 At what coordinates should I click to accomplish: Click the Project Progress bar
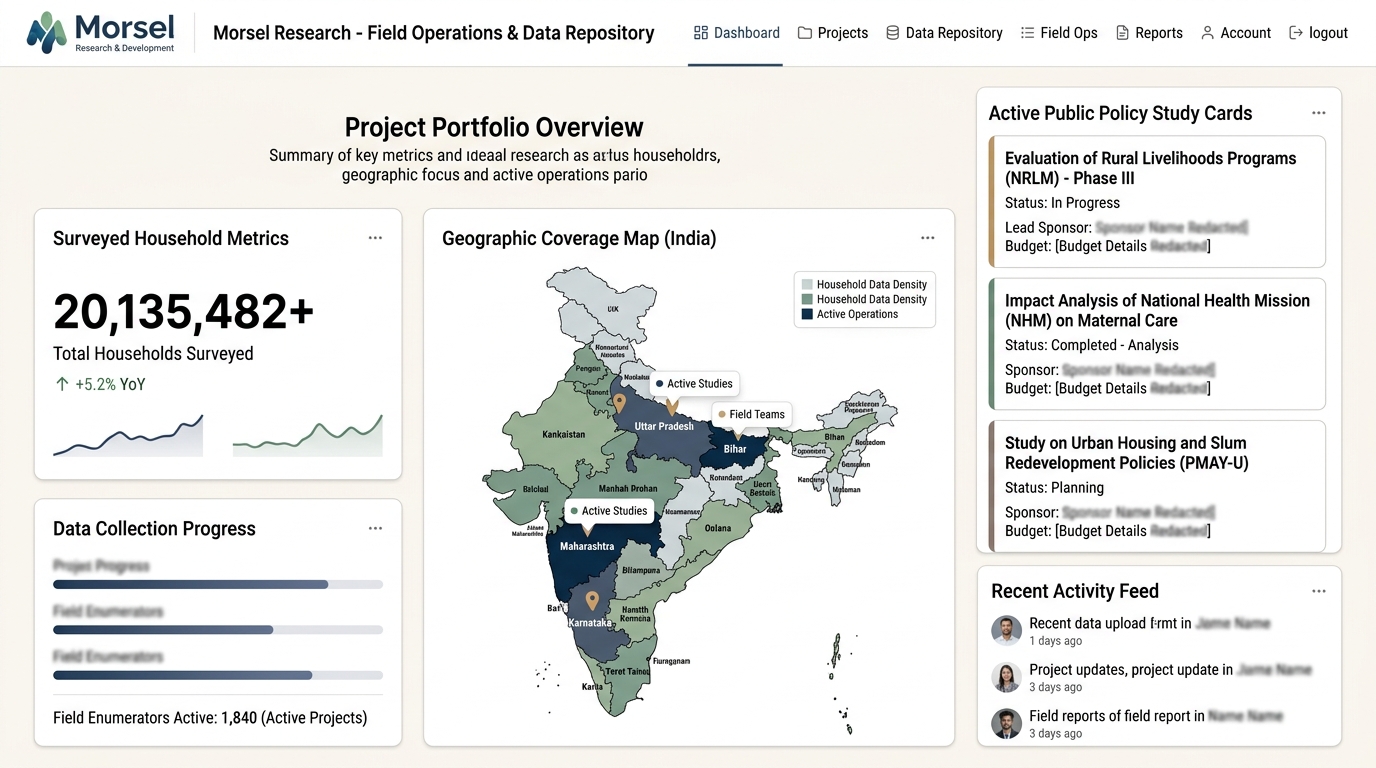(x=218, y=584)
